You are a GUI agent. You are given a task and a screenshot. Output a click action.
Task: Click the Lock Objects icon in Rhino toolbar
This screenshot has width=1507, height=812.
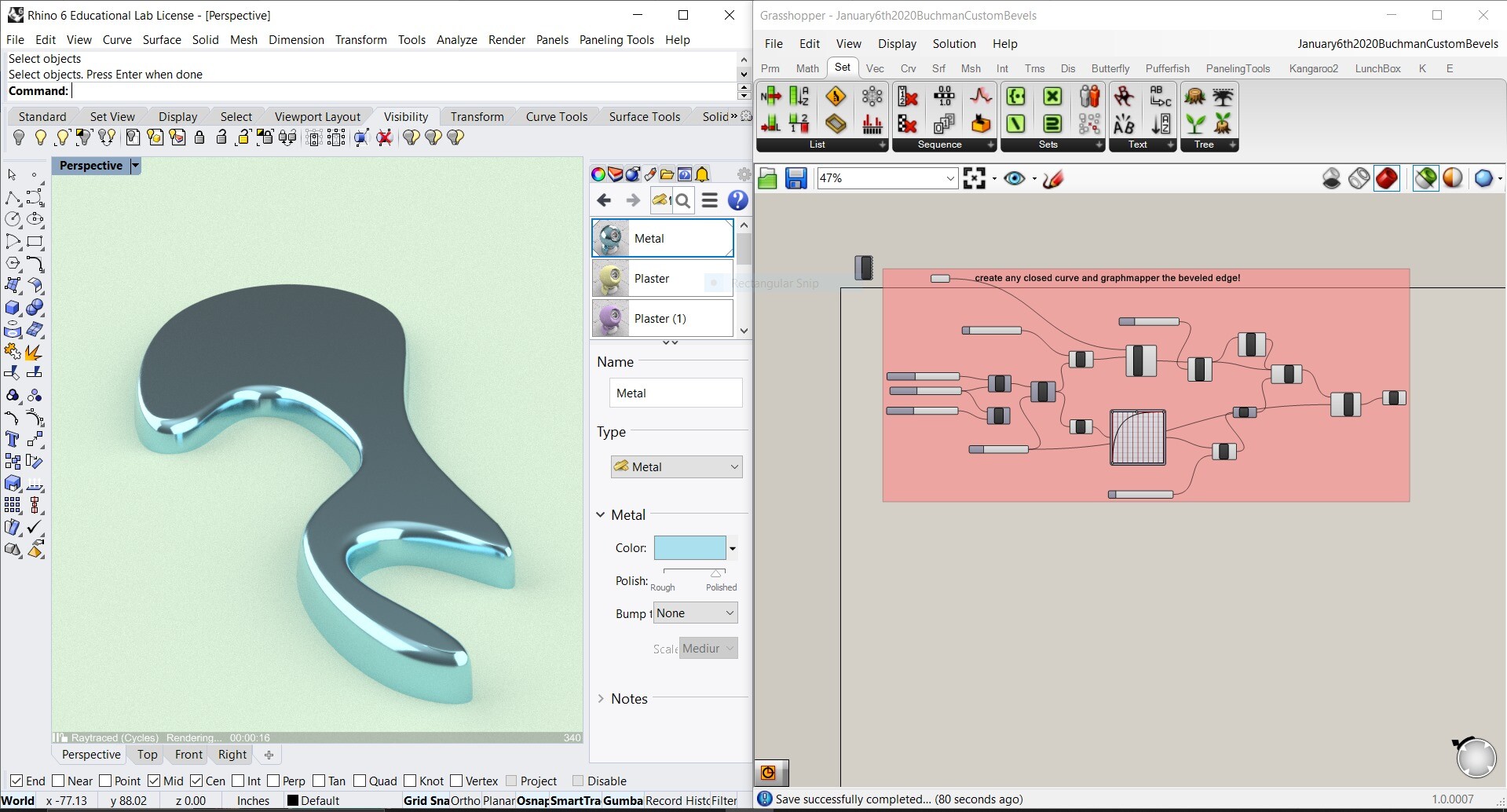point(199,137)
